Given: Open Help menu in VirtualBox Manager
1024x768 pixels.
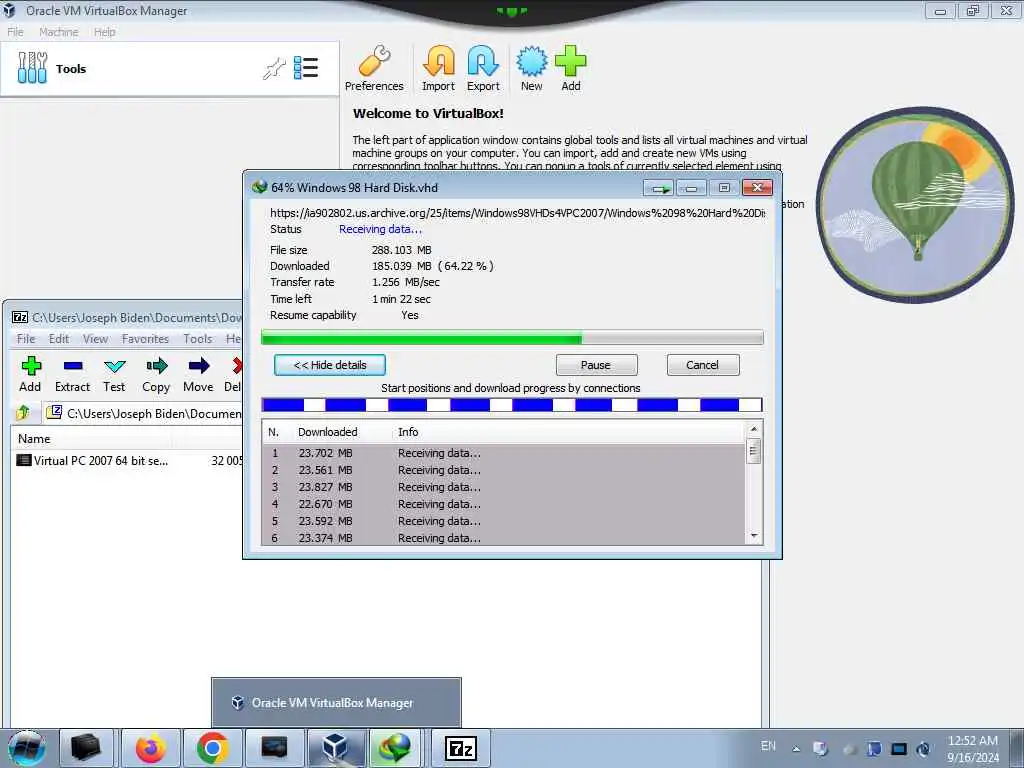Looking at the screenshot, I should point(104,32).
